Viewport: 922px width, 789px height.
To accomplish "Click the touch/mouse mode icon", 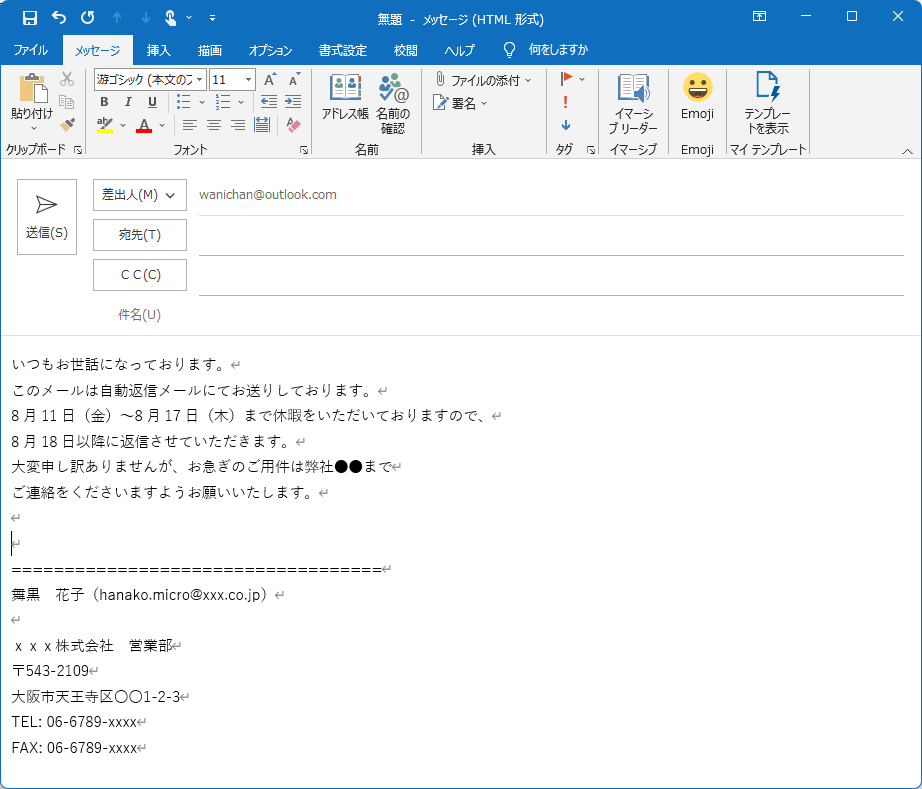I will 171,18.
